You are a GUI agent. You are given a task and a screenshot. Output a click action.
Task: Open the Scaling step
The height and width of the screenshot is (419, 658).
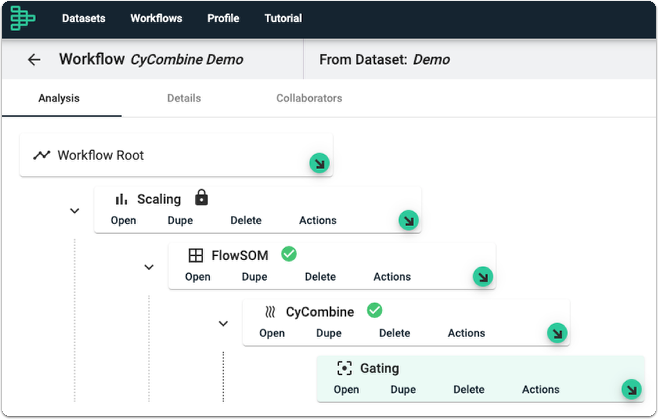tap(123, 220)
